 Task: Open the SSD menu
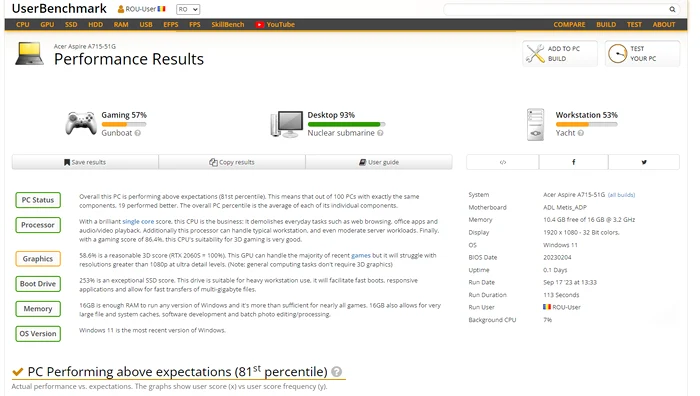[71, 25]
